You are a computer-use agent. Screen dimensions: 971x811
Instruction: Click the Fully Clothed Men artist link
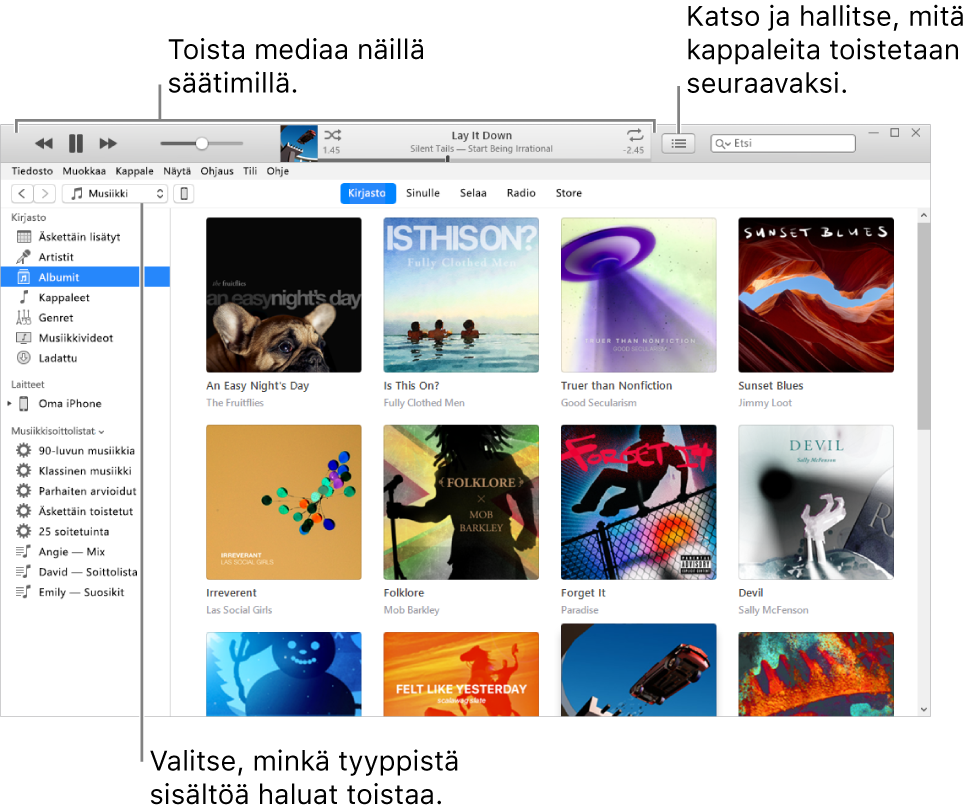(x=424, y=403)
